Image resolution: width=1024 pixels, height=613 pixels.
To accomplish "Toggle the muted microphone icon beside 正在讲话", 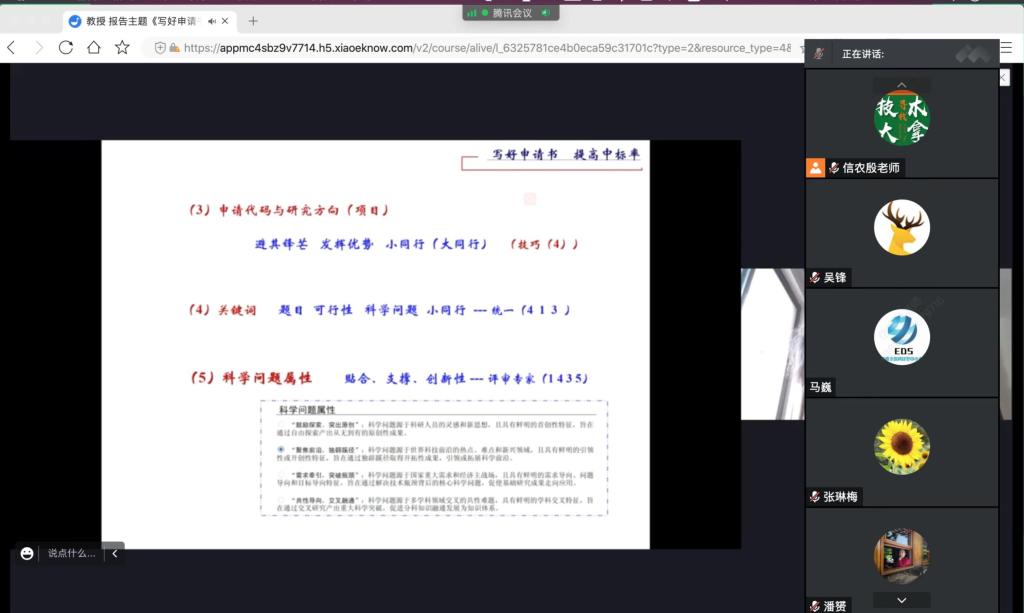I will pyautogui.click(x=818, y=54).
